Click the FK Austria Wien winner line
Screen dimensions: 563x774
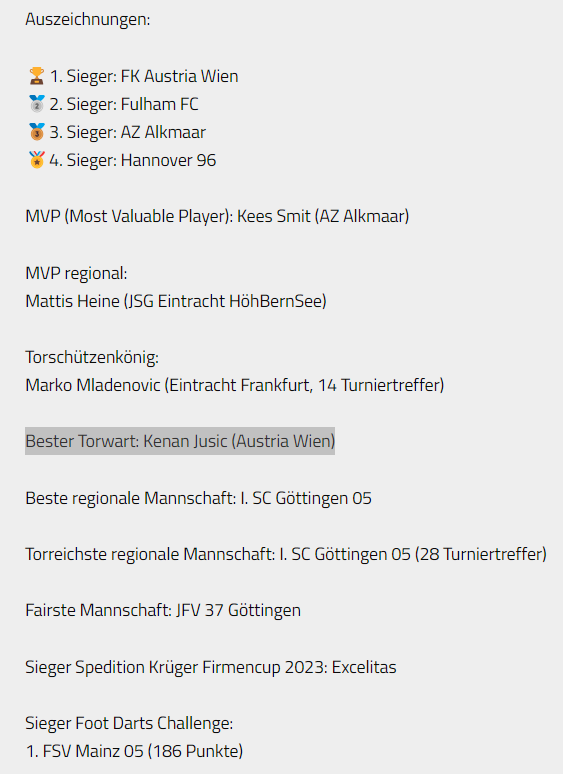click(133, 76)
